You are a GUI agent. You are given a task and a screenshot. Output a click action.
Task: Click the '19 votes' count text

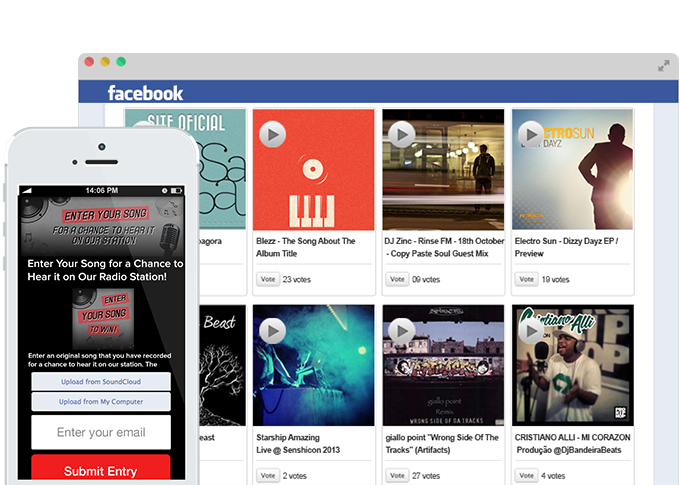click(x=555, y=280)
